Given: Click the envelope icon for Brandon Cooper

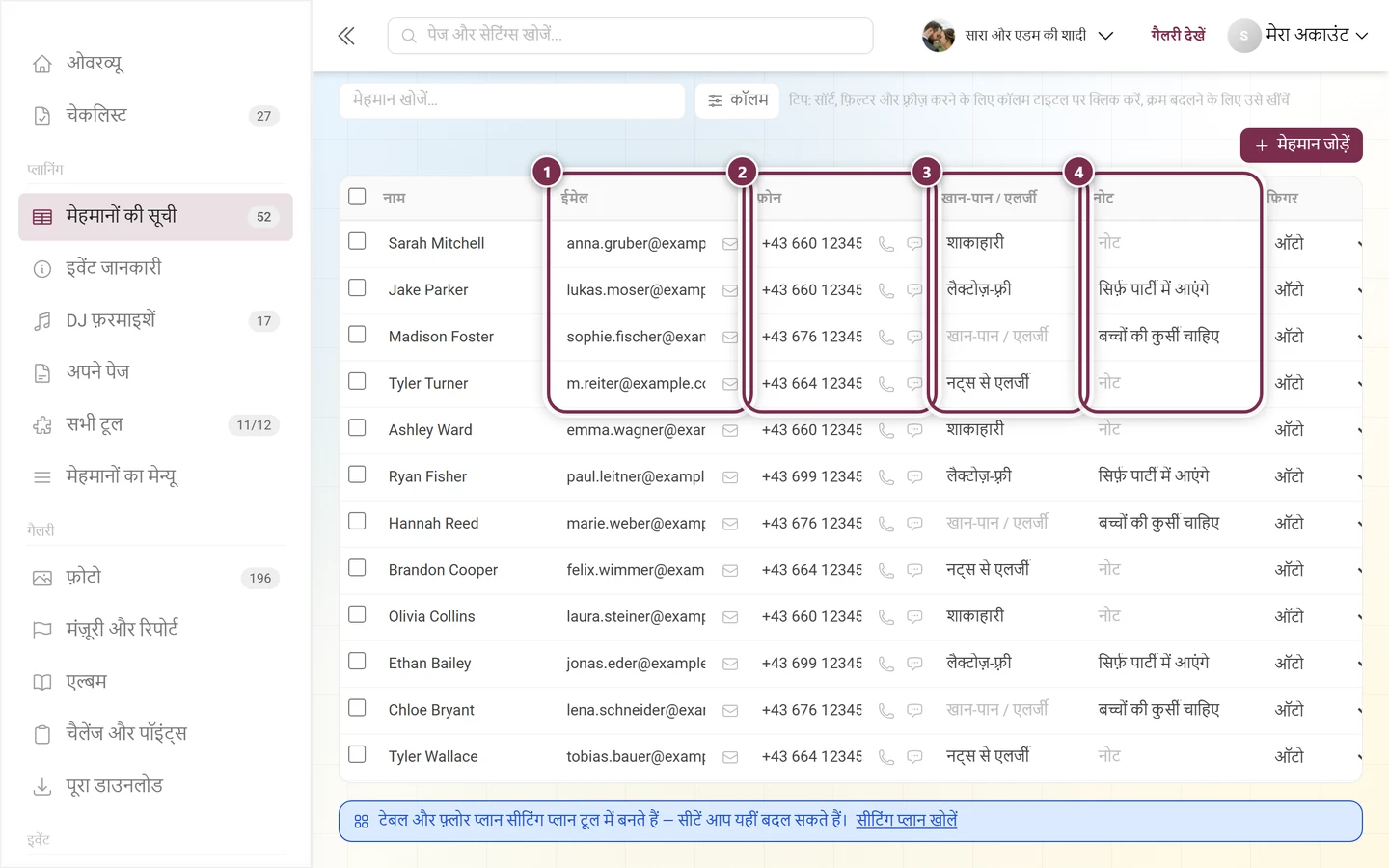Looking at the screenshot, I should pyautogui.click(x=730, y=571).
